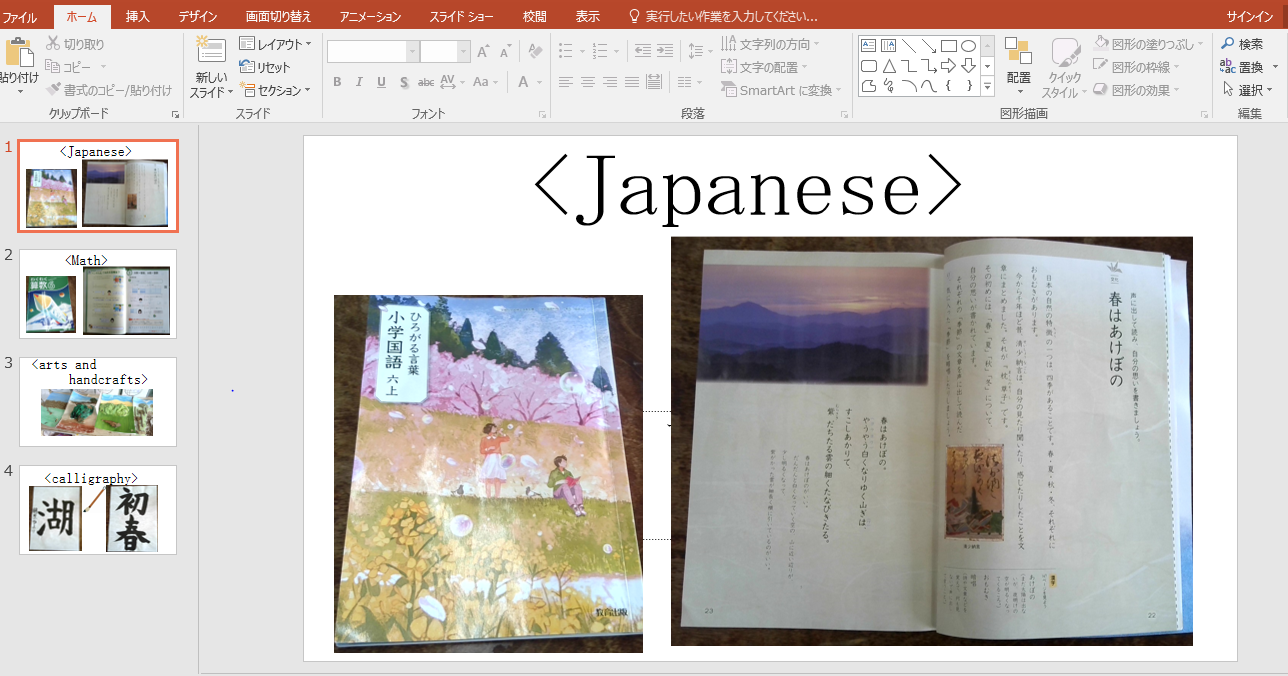1288x676 pixels.
Task: Select the vertical text box shape
Action: [x=888, y=45]
